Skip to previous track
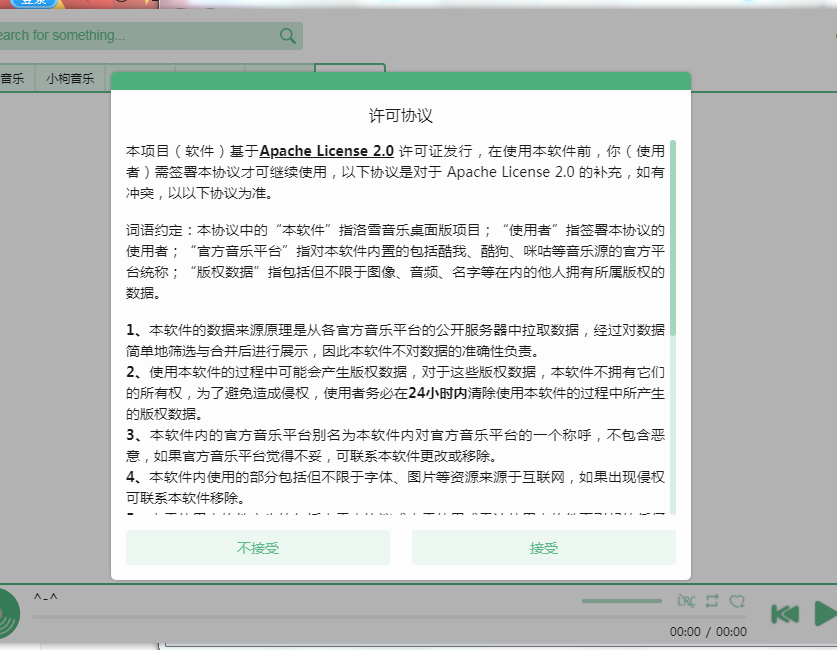Viewport: 837px width, 650px height. click(785, 614)
